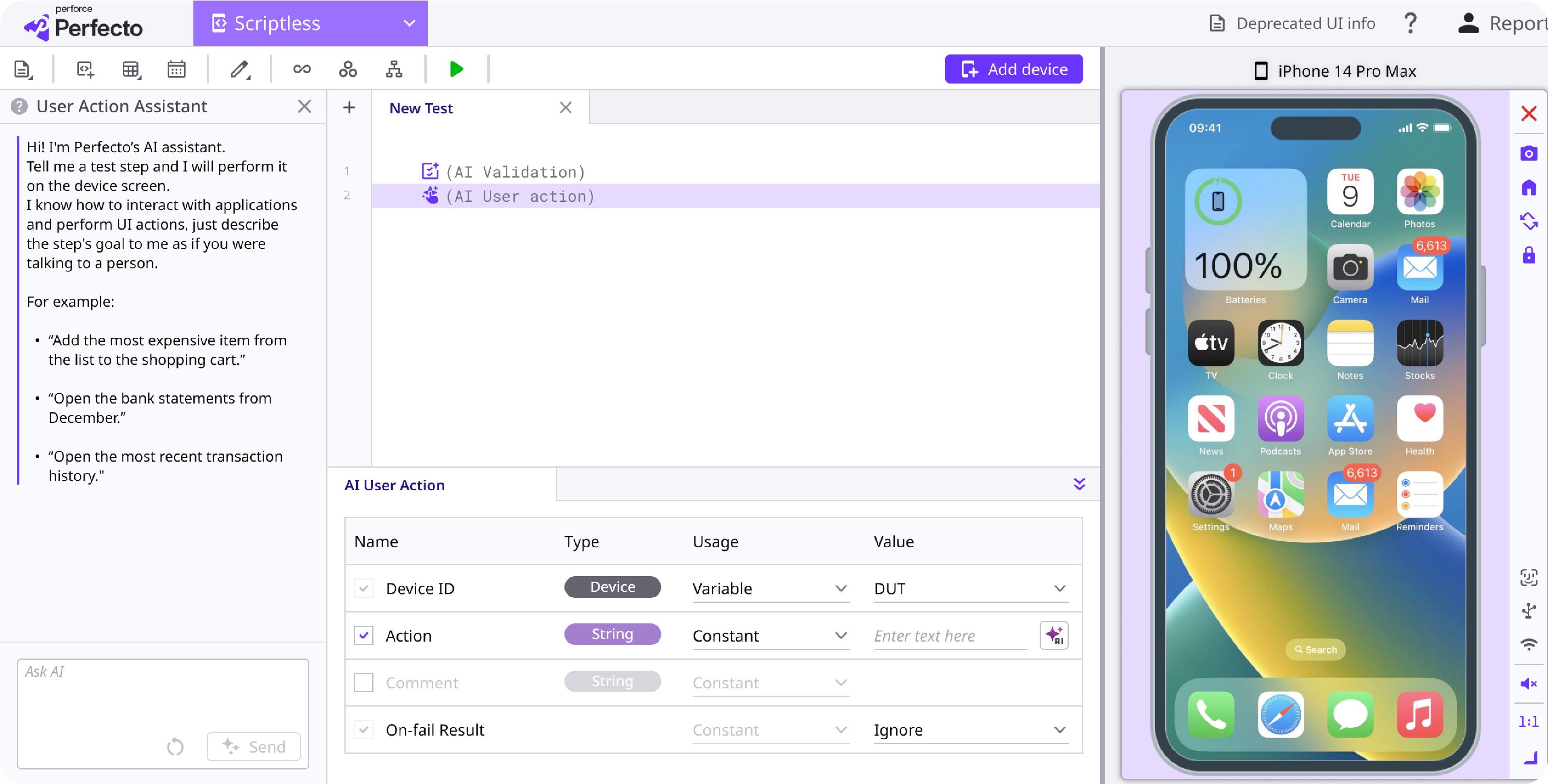1548x784 pixels.
Task: Take device screenshot with camera icon
Action: 1529,153
